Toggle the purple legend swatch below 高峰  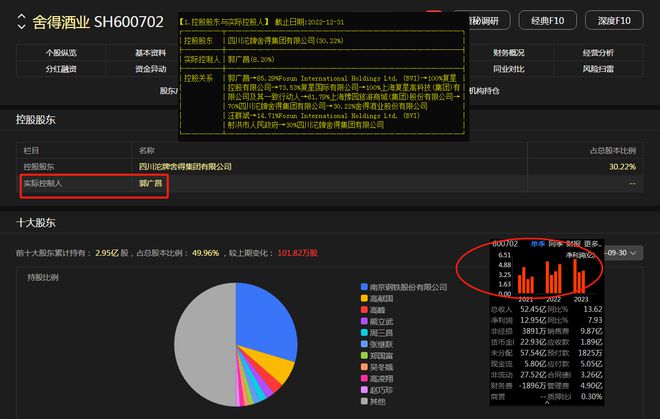point(365,321)
